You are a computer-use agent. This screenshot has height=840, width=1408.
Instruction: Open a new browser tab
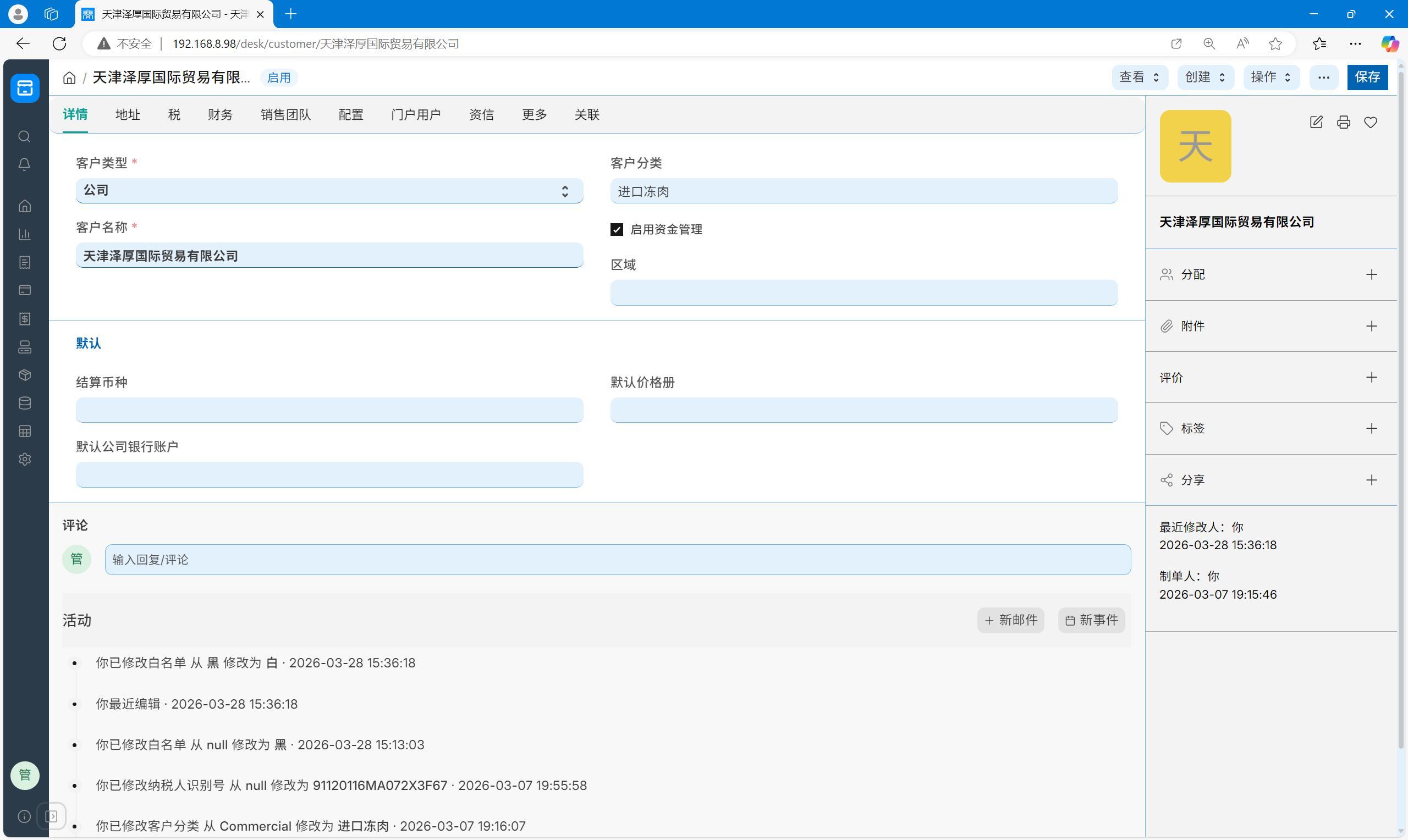click(291, 14)
